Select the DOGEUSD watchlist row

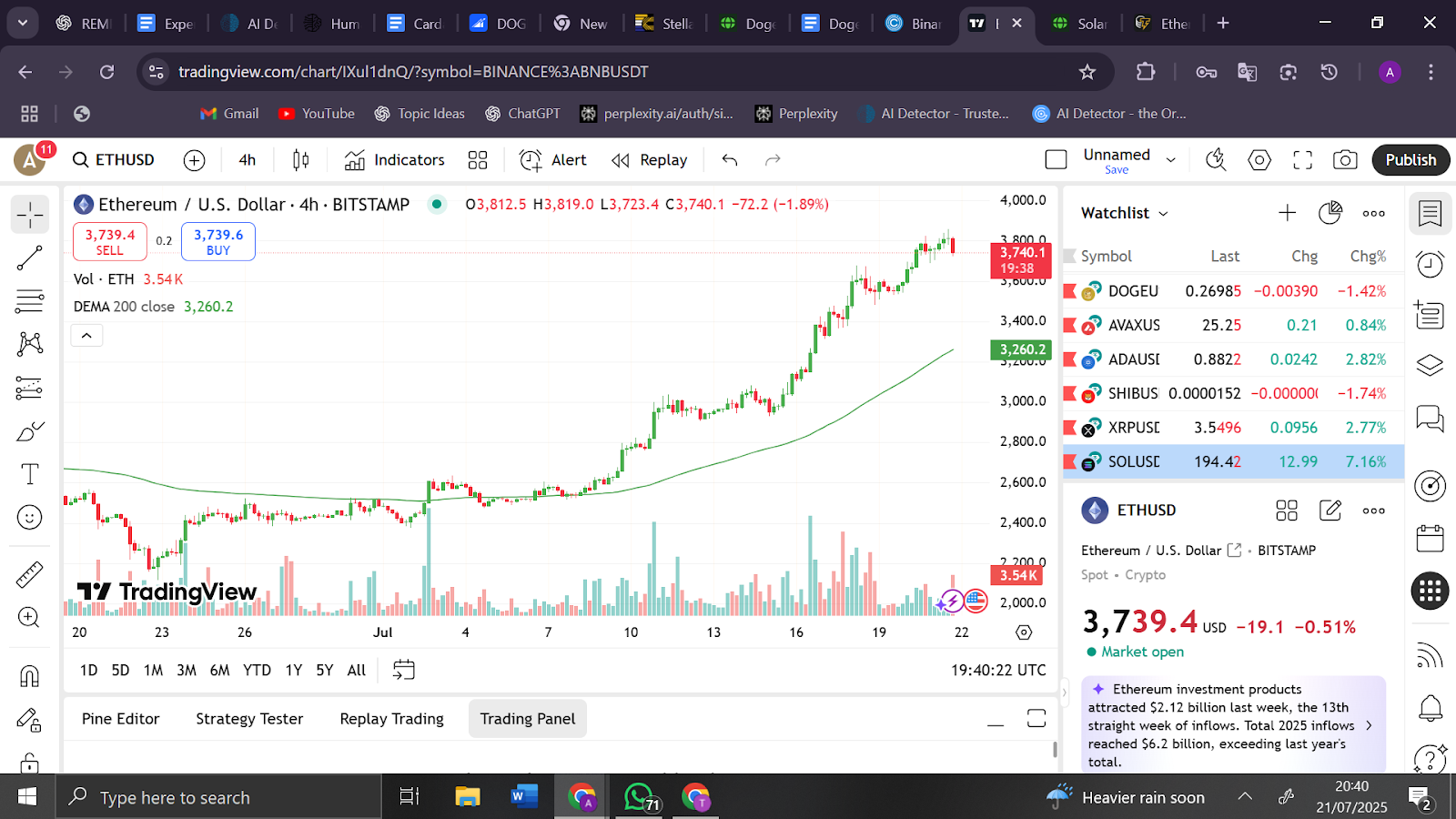click(x=1234, y=291)
